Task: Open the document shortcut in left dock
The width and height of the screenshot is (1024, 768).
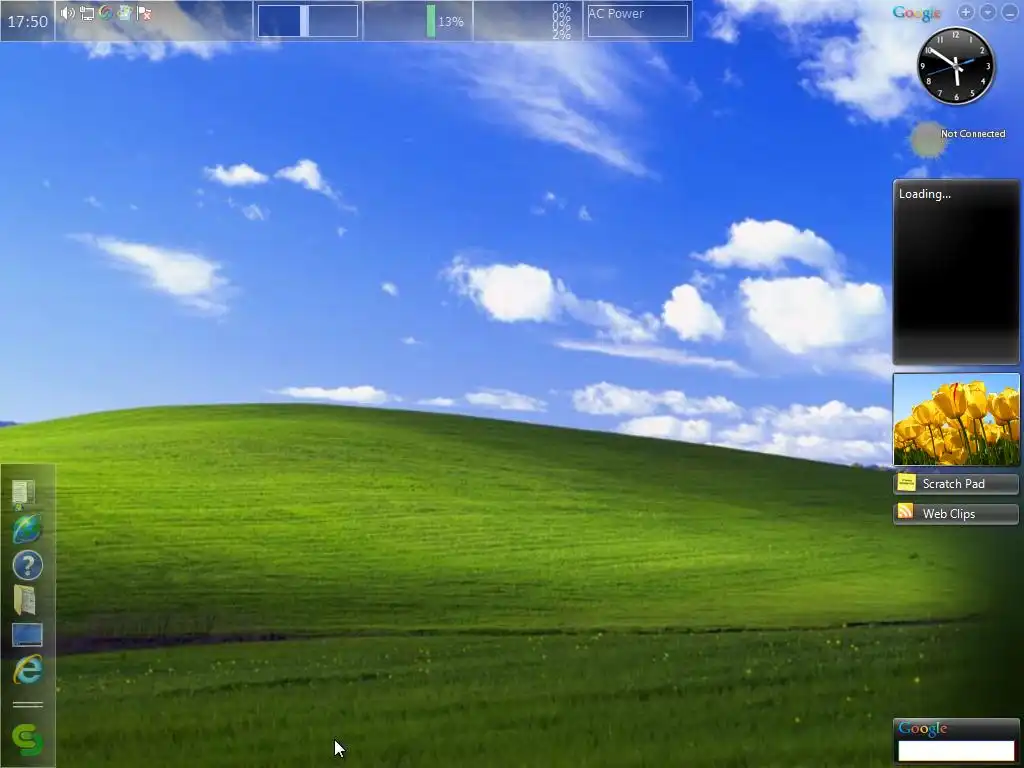Action: [24, 494]
